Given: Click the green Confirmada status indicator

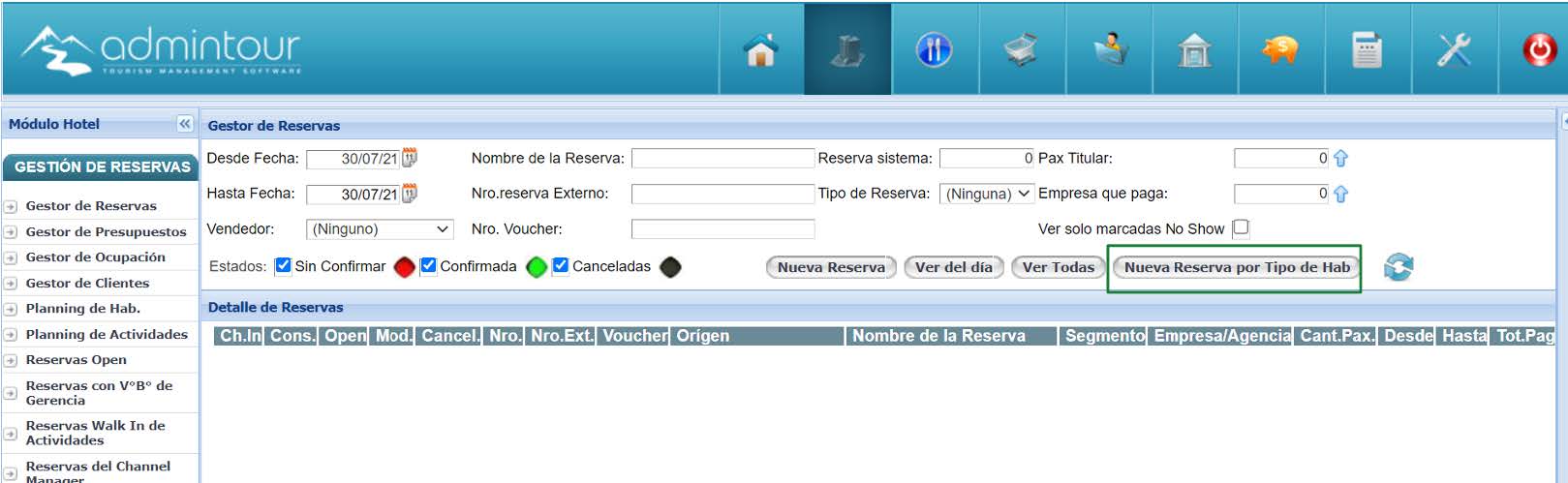Looking at the screenshot, I should click(x=537, y=267).
